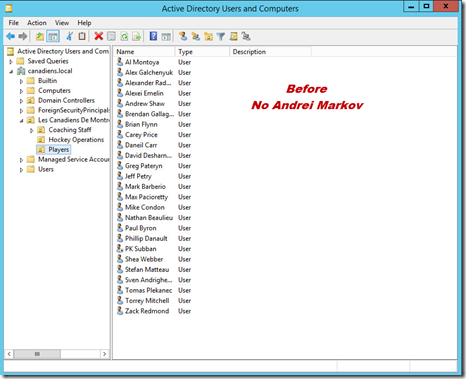Click the Forward arrow in the toolbar

pos(23,36)
